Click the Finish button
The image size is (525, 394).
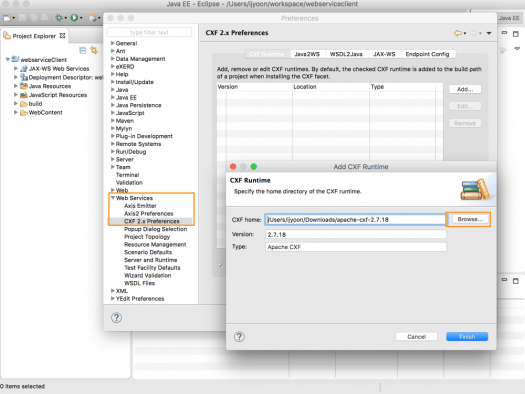tap(467, 337)
